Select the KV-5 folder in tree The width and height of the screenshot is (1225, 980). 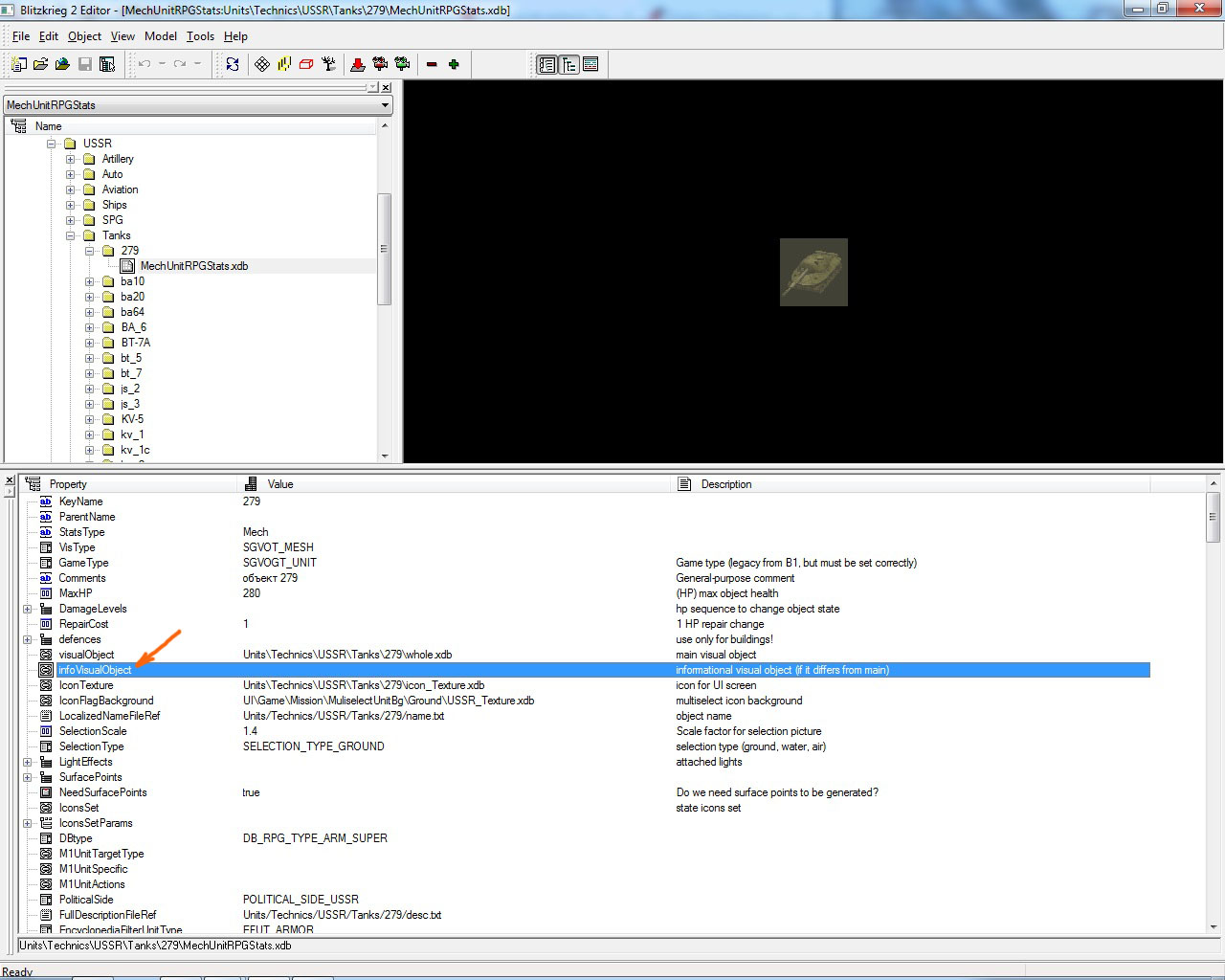132,419
